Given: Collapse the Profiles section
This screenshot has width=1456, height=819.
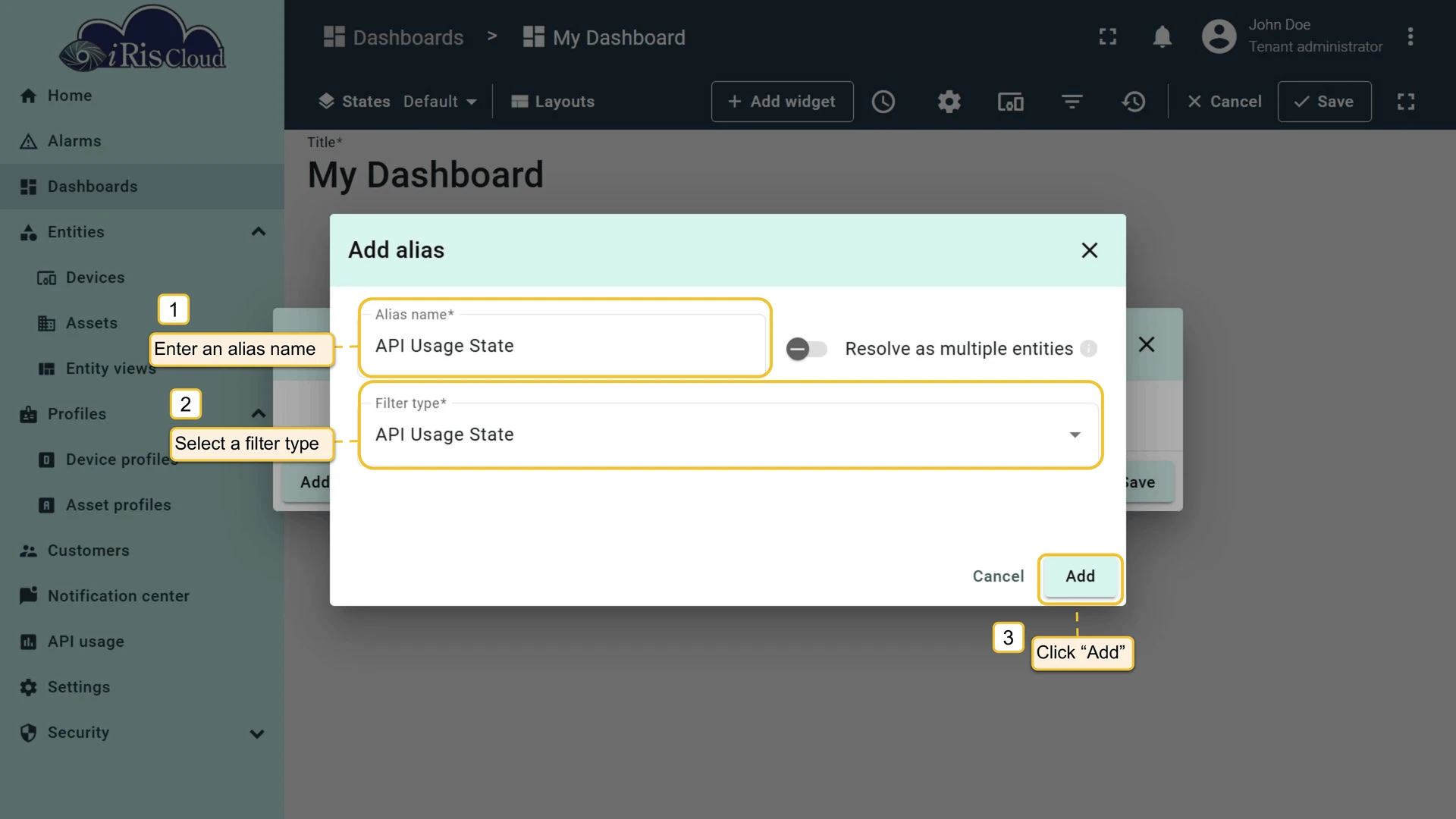Looking at the screenshot, I should pyautogui.click(x=258, y=414).
